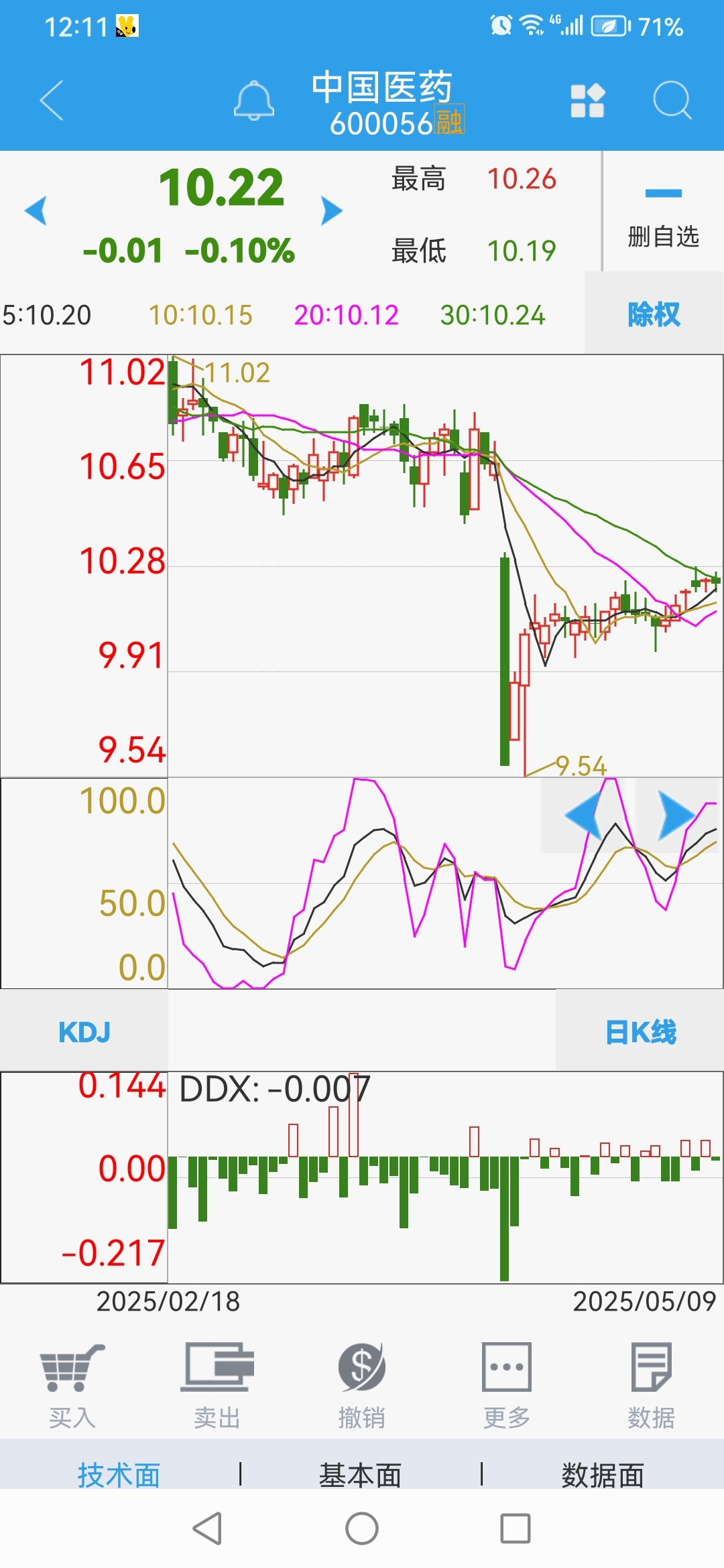Shift chart later with blue right arrow
The image size is (724, 1568).
pyautogui.click(x=677, y=815)
